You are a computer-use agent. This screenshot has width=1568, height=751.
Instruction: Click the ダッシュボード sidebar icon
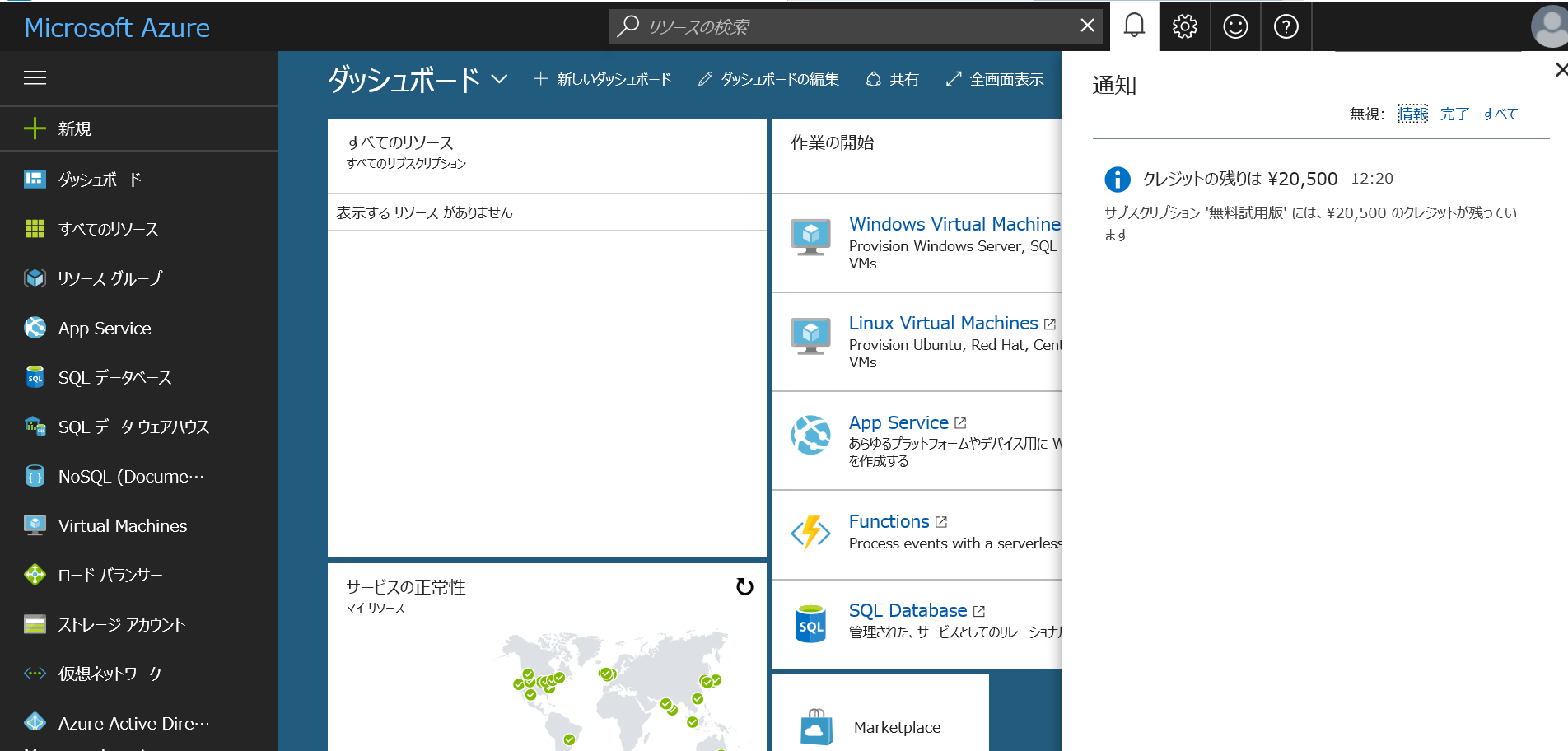click(35, 179)
